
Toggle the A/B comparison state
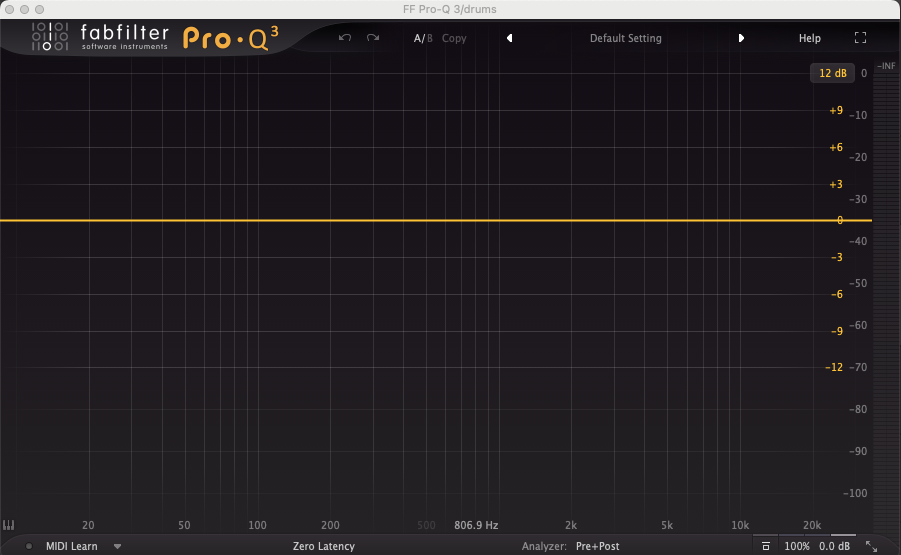423,38
